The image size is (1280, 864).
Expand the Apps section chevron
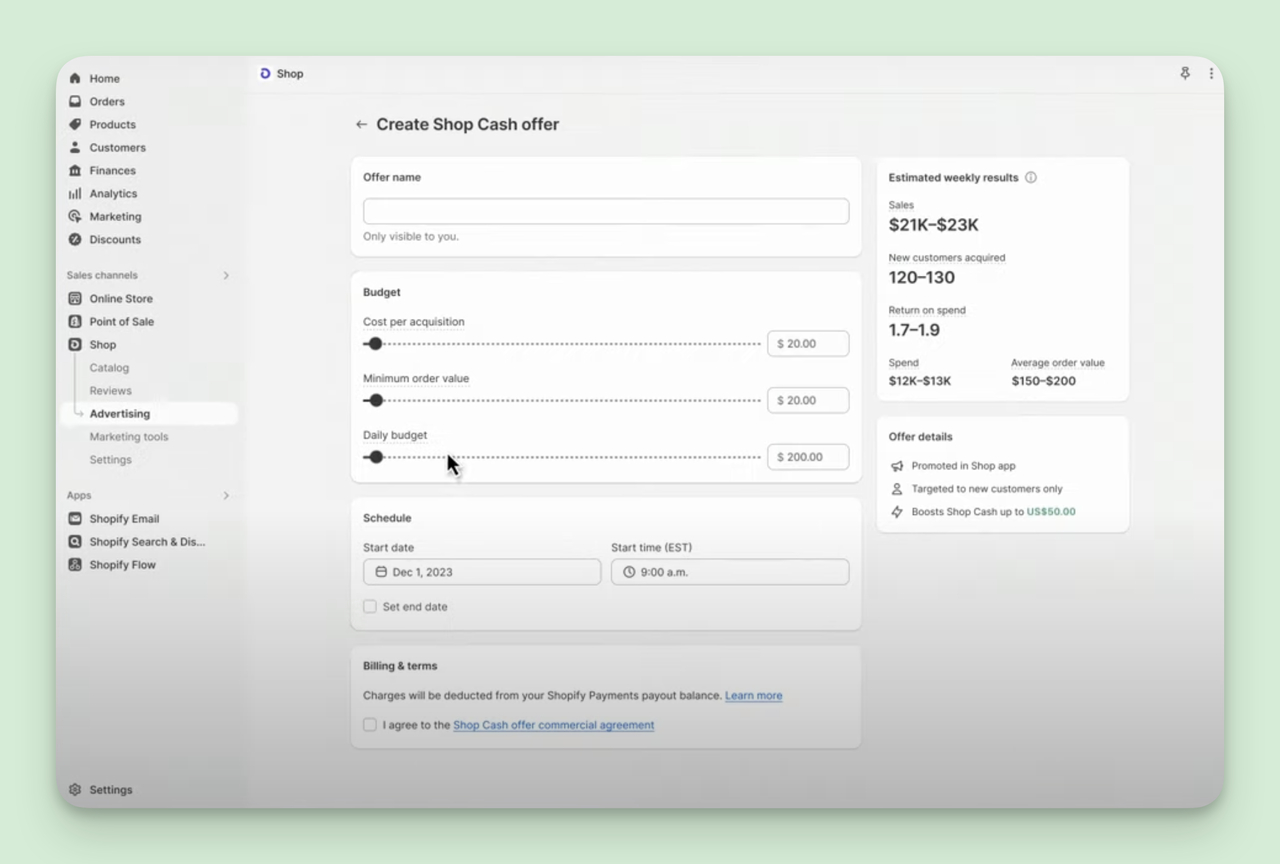(x=226, y=495)
